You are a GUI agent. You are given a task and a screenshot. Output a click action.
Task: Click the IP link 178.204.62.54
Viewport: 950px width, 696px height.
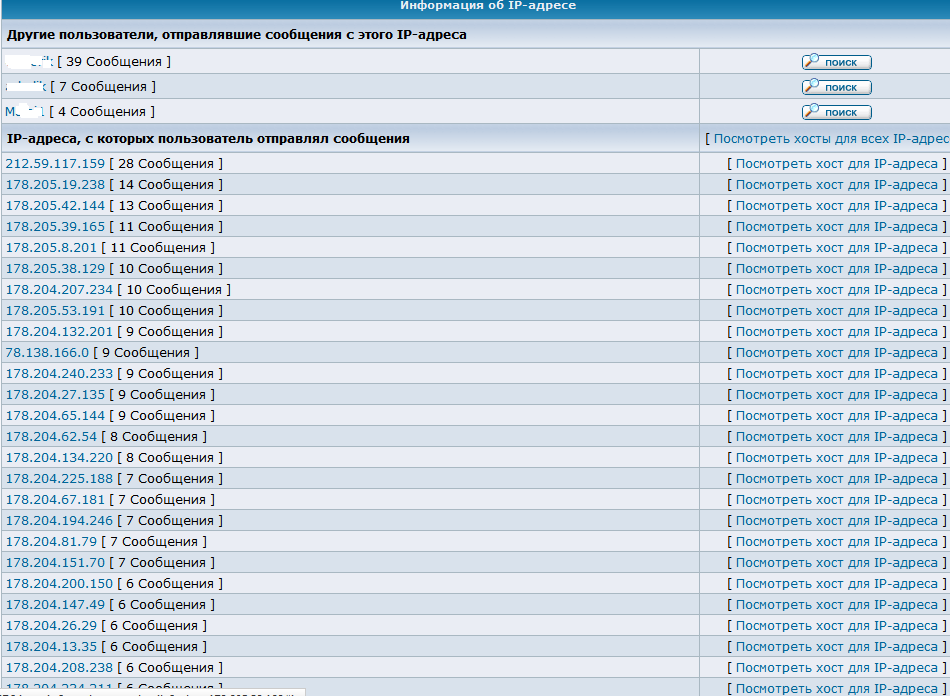[x=51, y=437]
